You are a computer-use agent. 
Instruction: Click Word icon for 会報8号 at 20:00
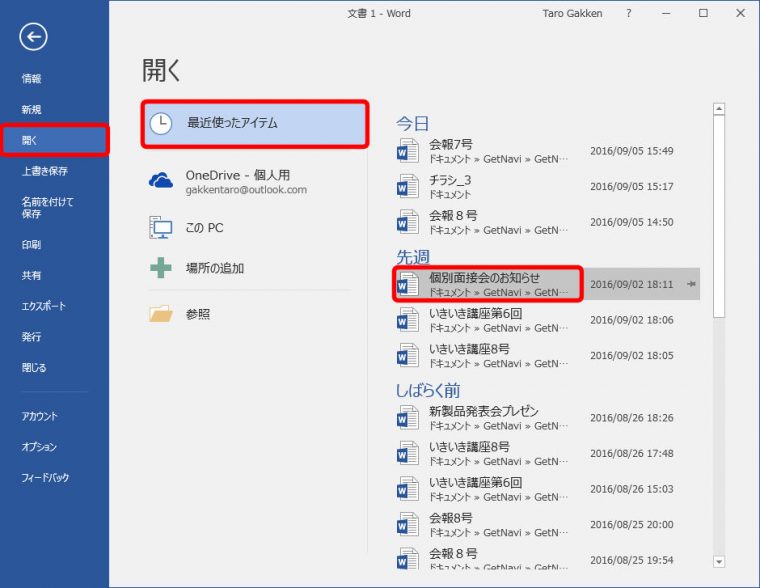[408, 524]
